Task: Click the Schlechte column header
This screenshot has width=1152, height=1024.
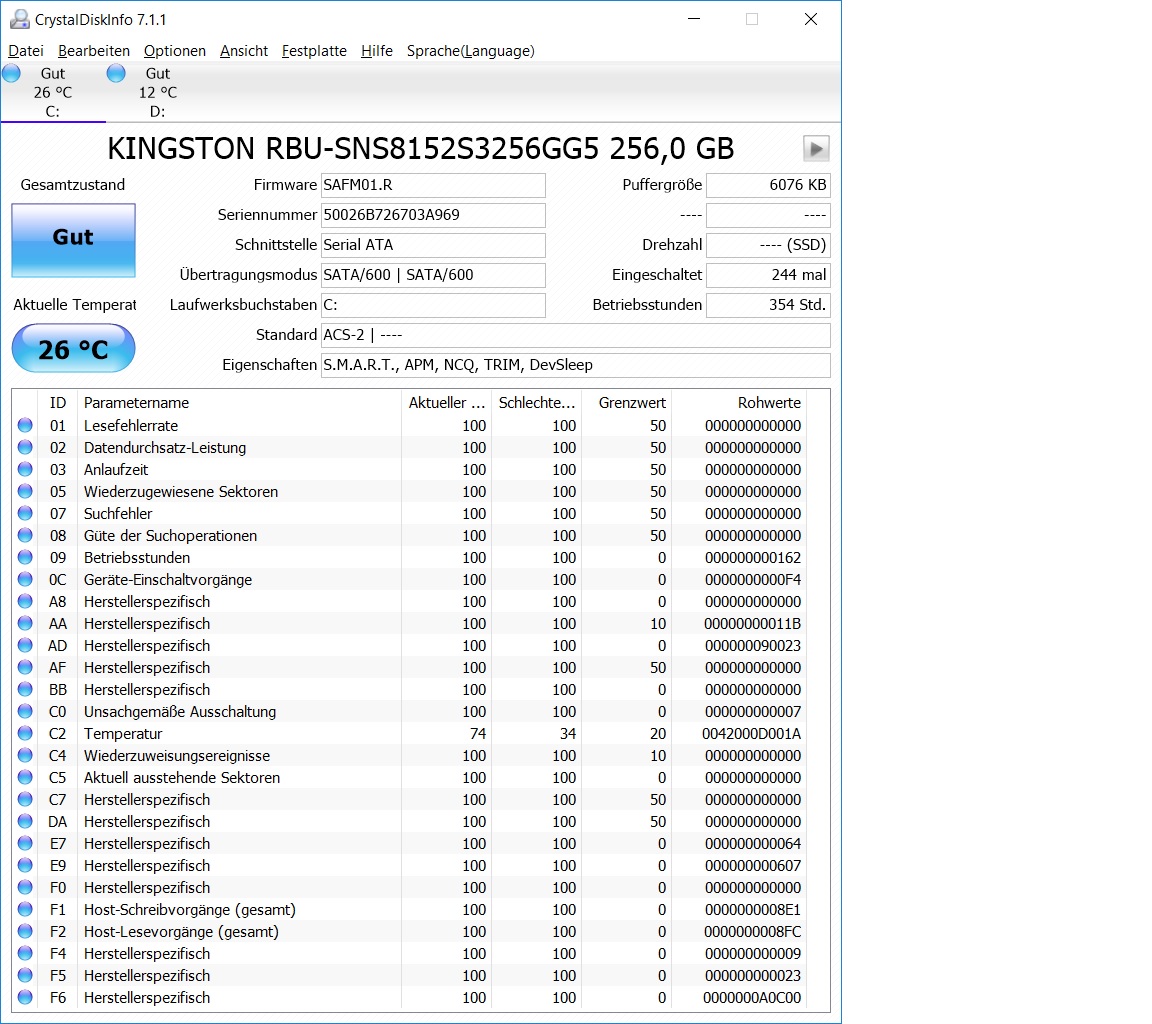Action: [536, 403]
